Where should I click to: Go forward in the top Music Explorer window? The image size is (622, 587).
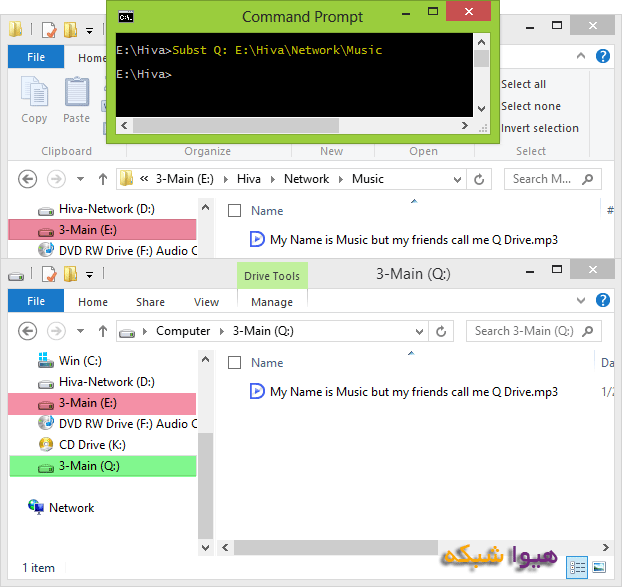pos(56,179)
